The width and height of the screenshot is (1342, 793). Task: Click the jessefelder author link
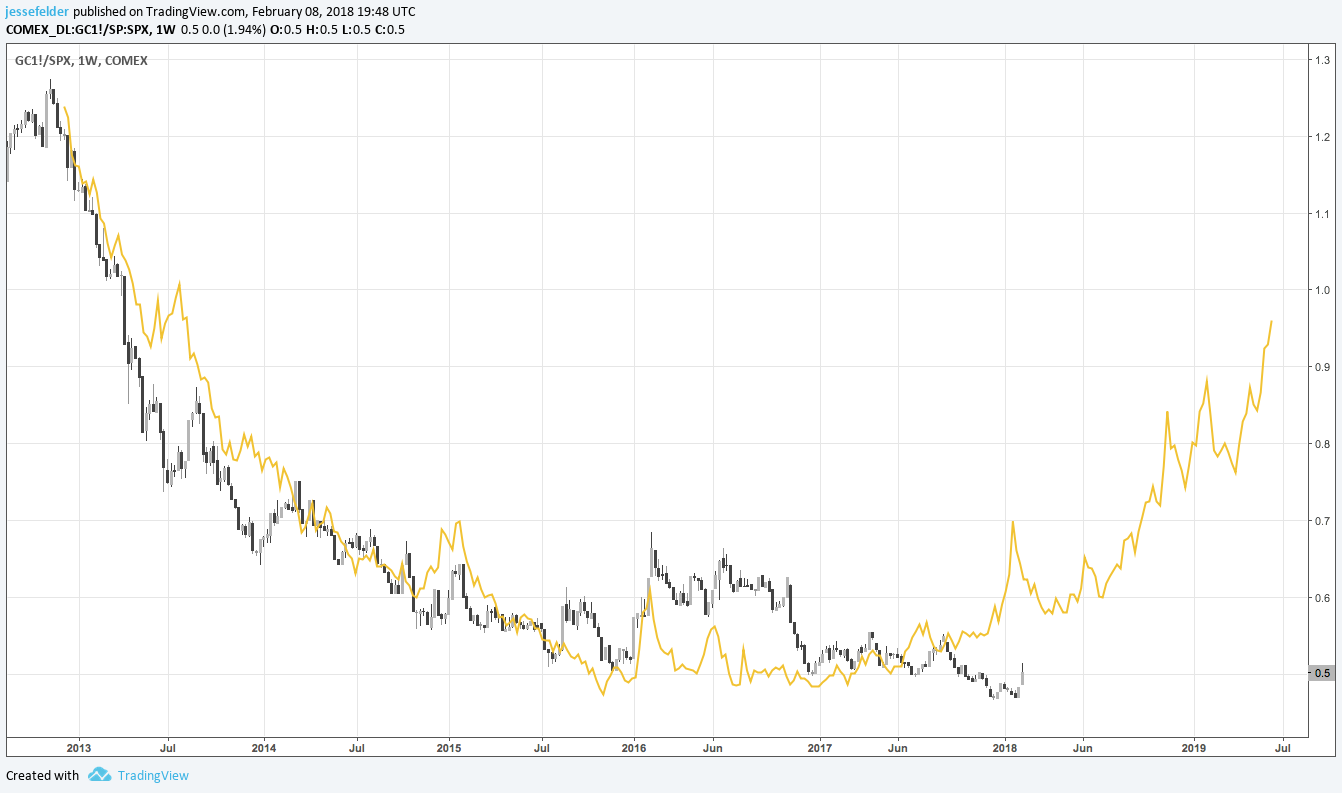click(x=38, y=12)
